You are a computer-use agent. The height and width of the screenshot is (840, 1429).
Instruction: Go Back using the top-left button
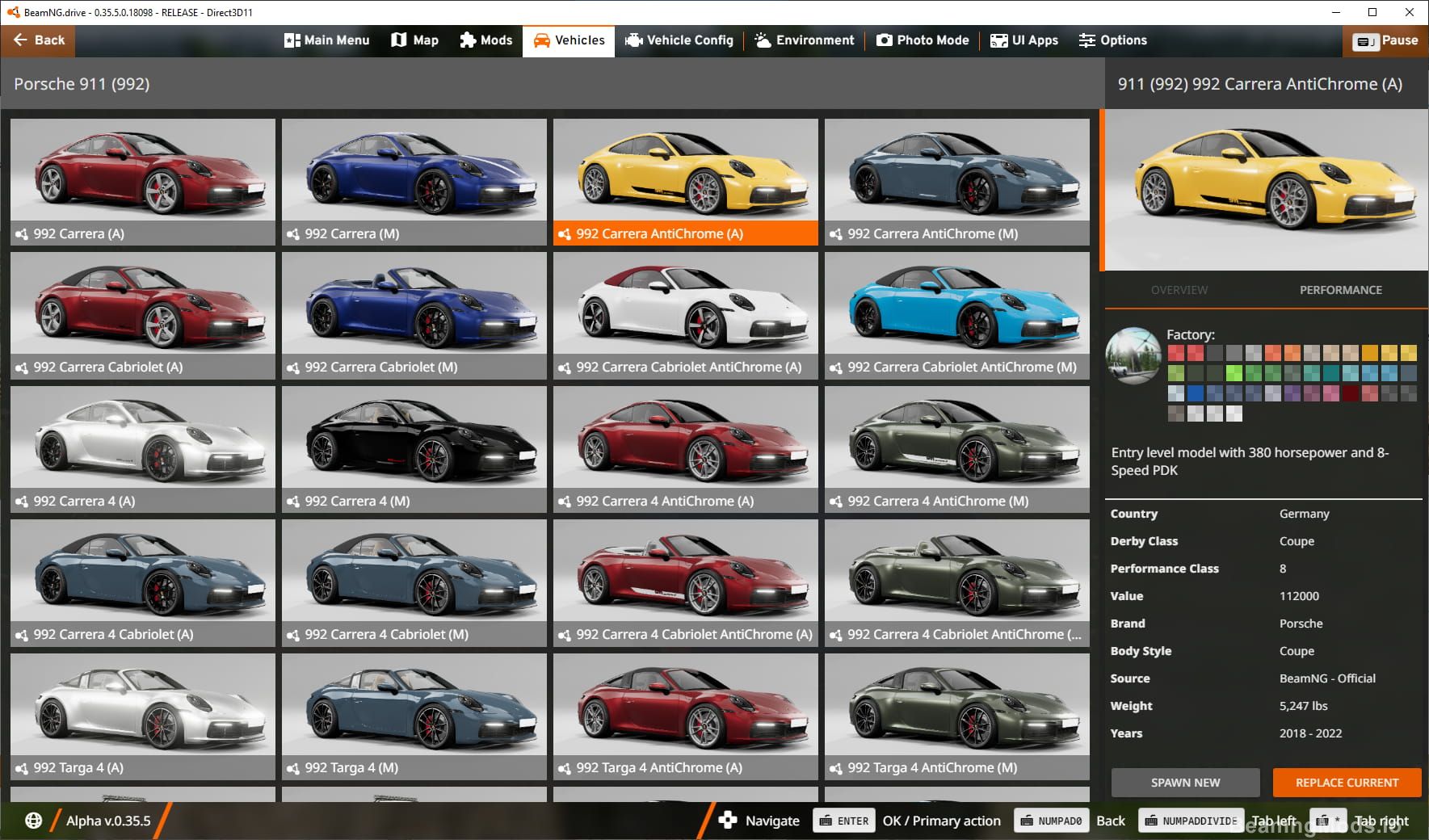[x=38, y=40]
